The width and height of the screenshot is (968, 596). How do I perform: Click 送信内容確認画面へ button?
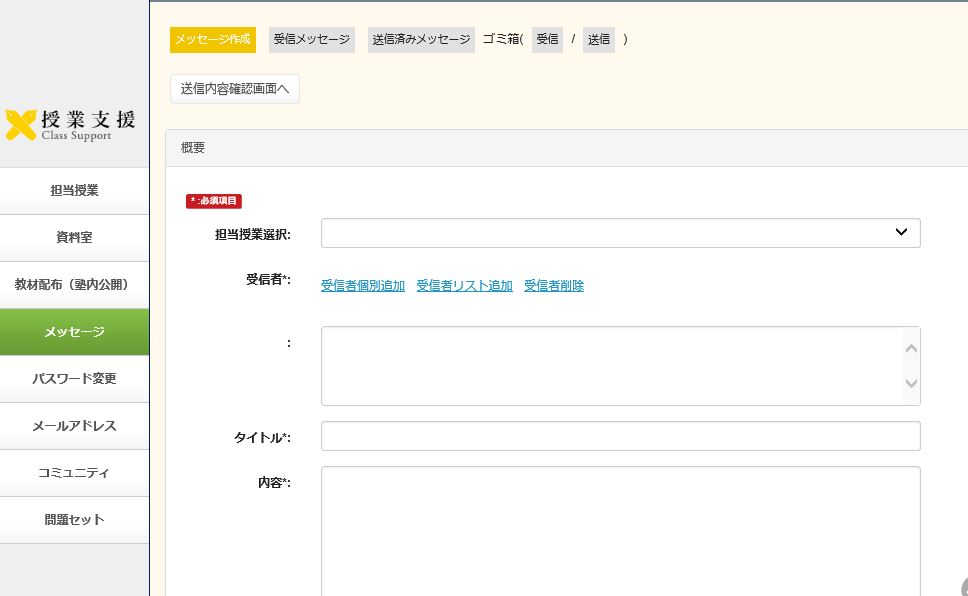[235, 89]
